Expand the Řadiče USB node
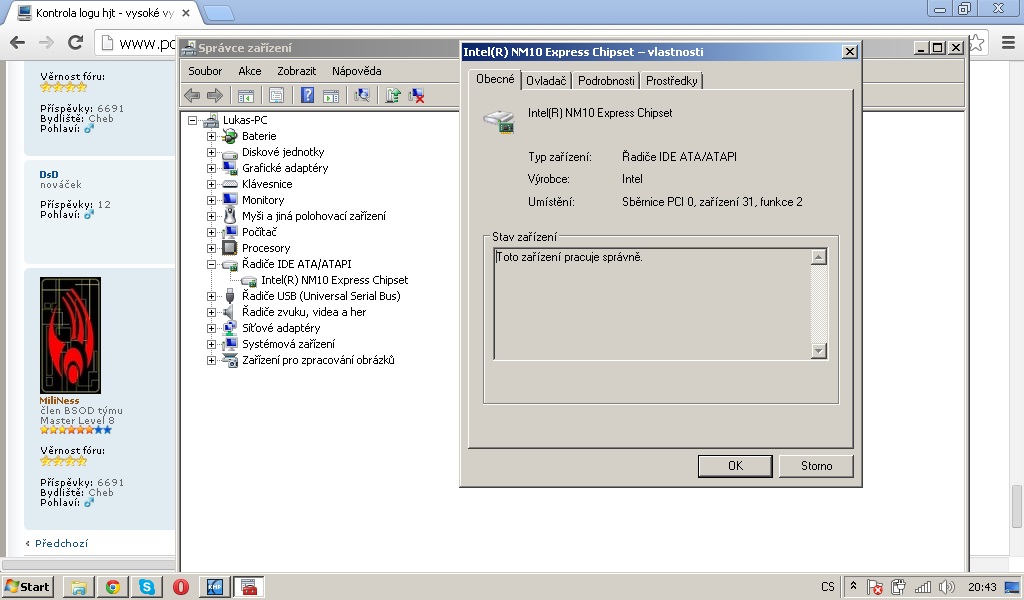The width and height of the screenshot is (1024, 600). click(211, 296)
